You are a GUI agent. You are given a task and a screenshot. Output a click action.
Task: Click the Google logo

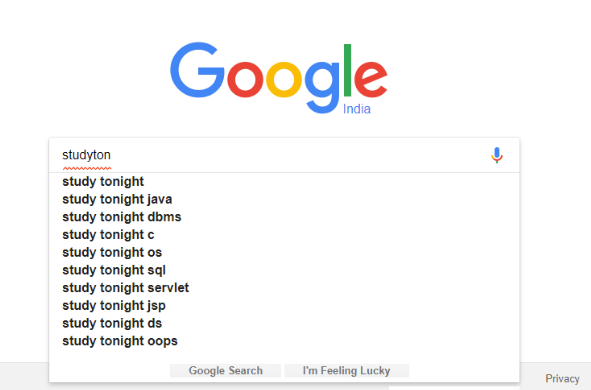click(x=279, y=78)
